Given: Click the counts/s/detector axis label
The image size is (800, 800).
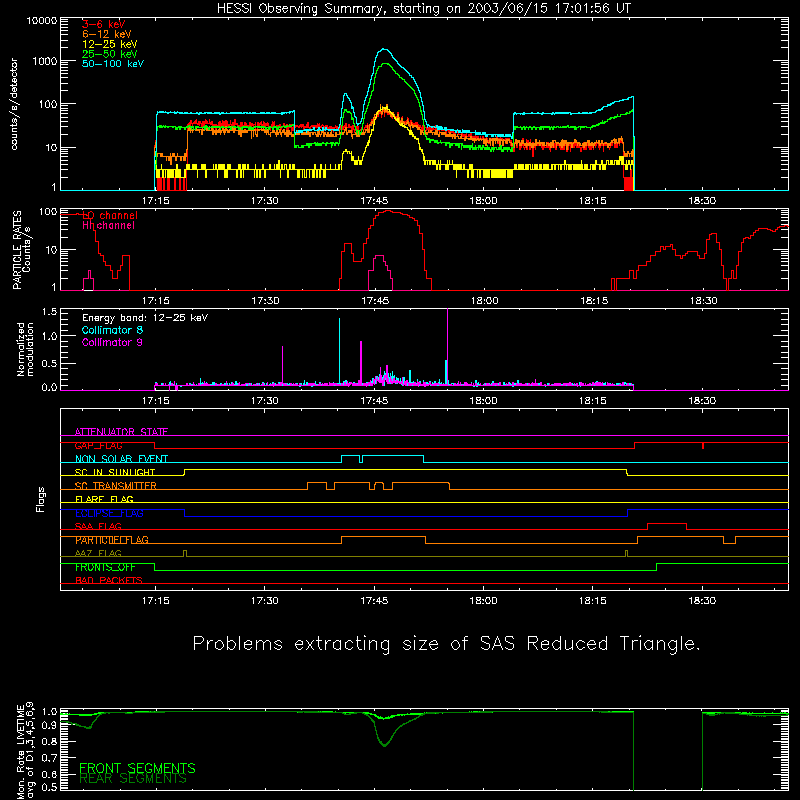Looking at the screenshot, I should [x=14, y=104].
